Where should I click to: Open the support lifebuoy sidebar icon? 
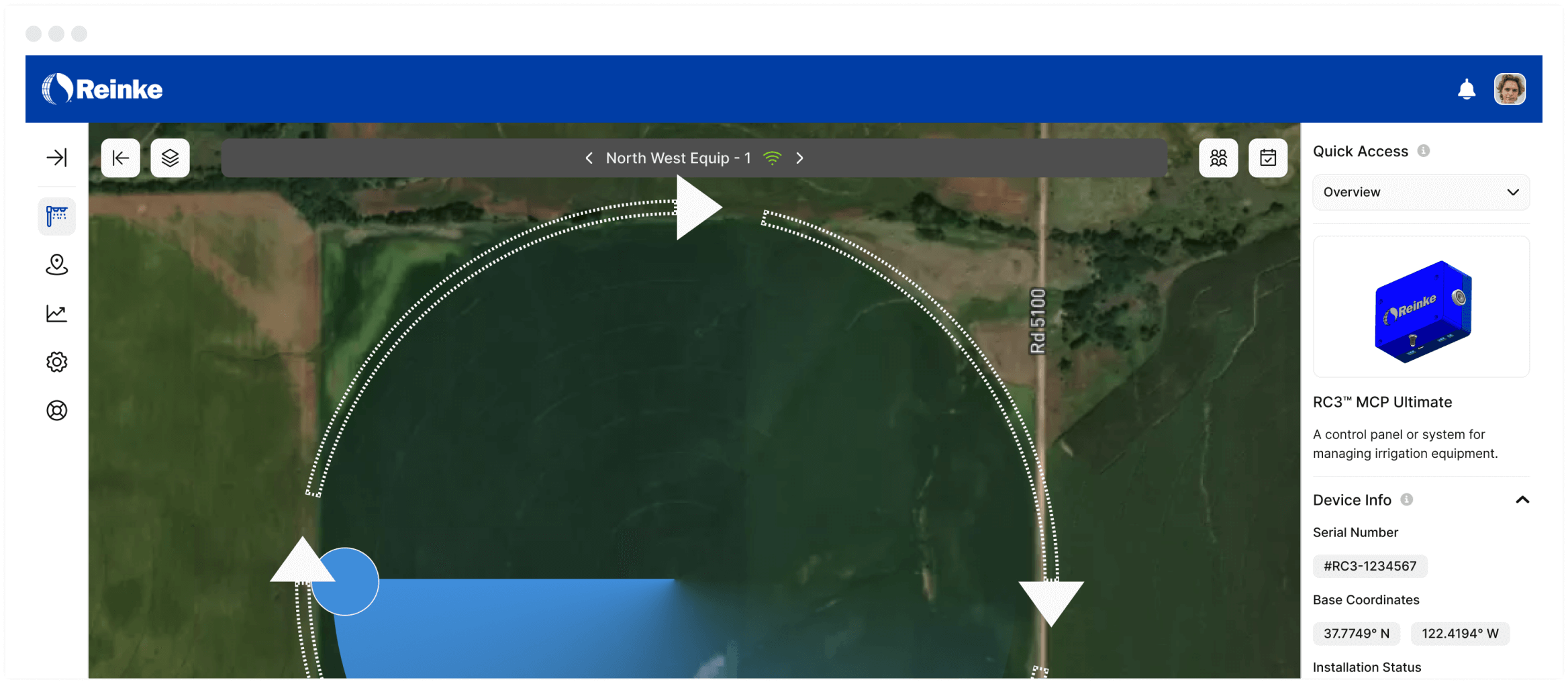(x=57, y=410)
